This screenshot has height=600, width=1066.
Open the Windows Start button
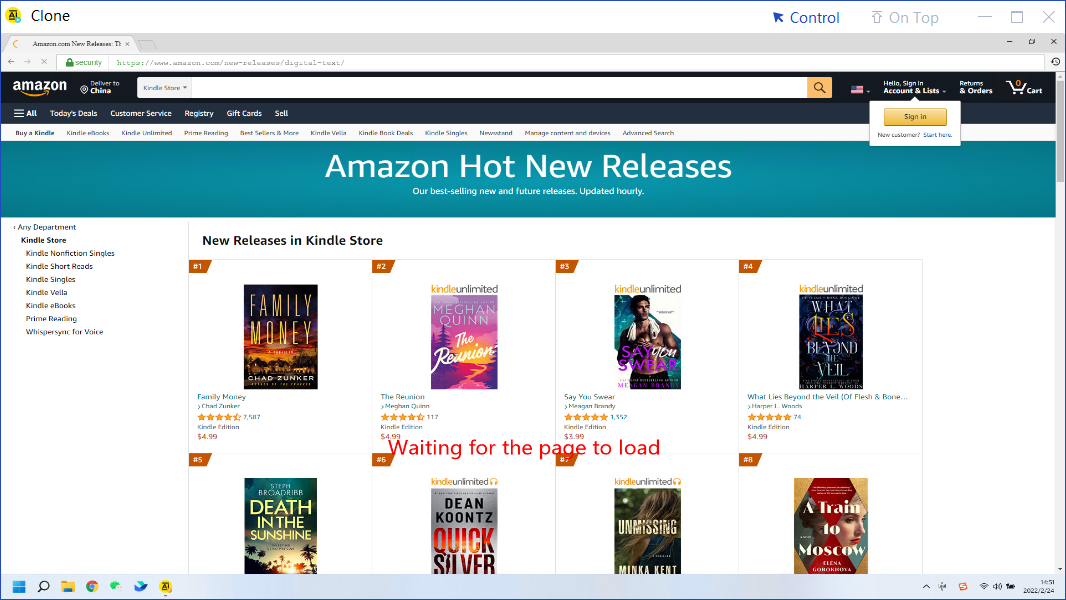pyautogui.click(x=19, y=586)
